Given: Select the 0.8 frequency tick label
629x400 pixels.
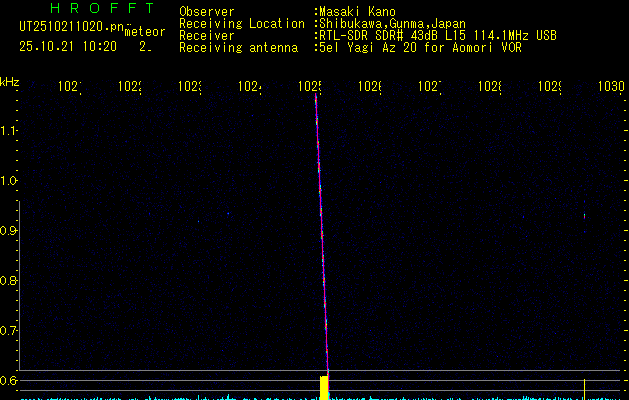Looking at the screenshot, I should pyautogui.click(x=9, y=281).
